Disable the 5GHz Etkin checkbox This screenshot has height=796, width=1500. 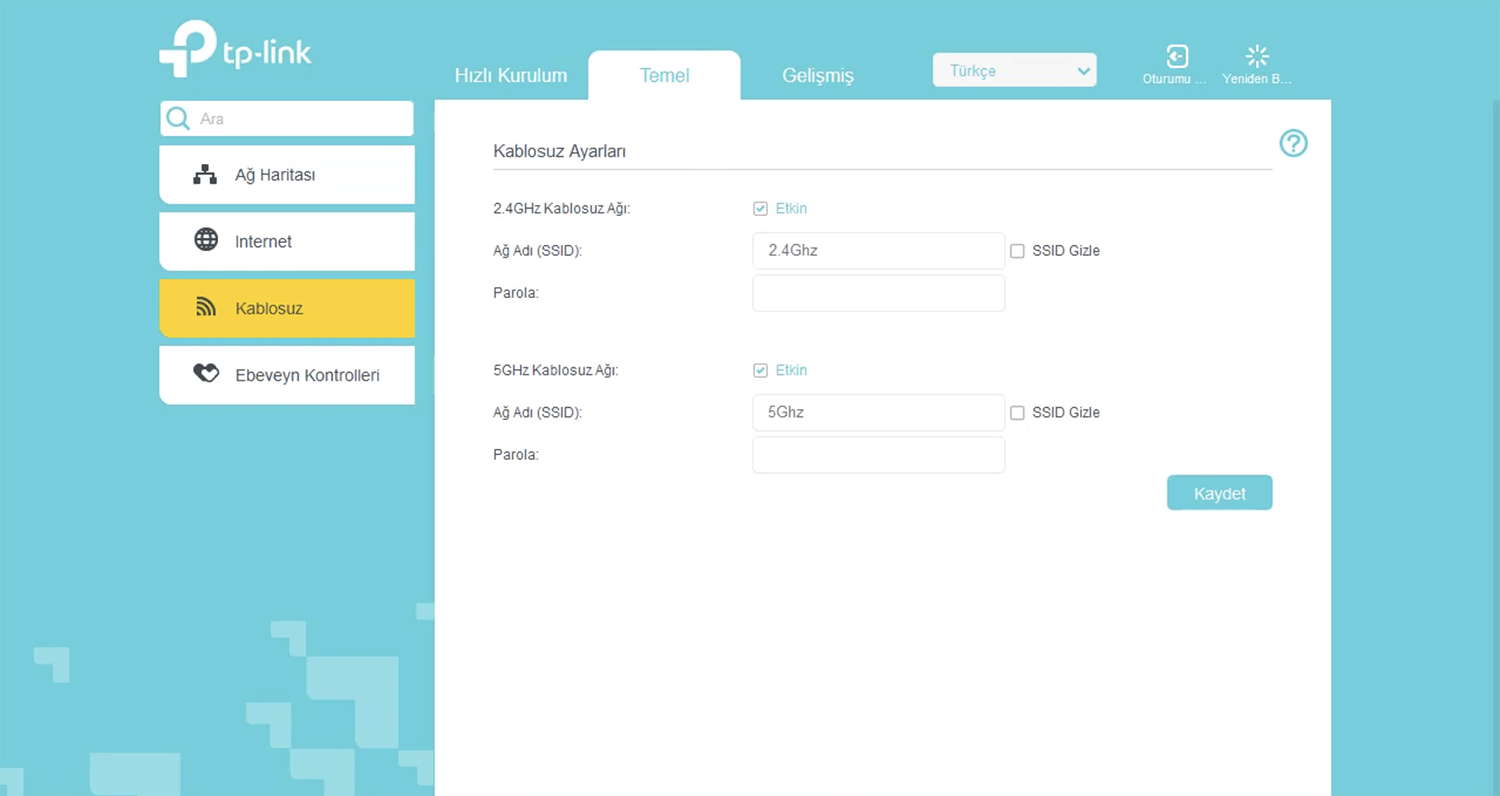[x=761, y=371]
